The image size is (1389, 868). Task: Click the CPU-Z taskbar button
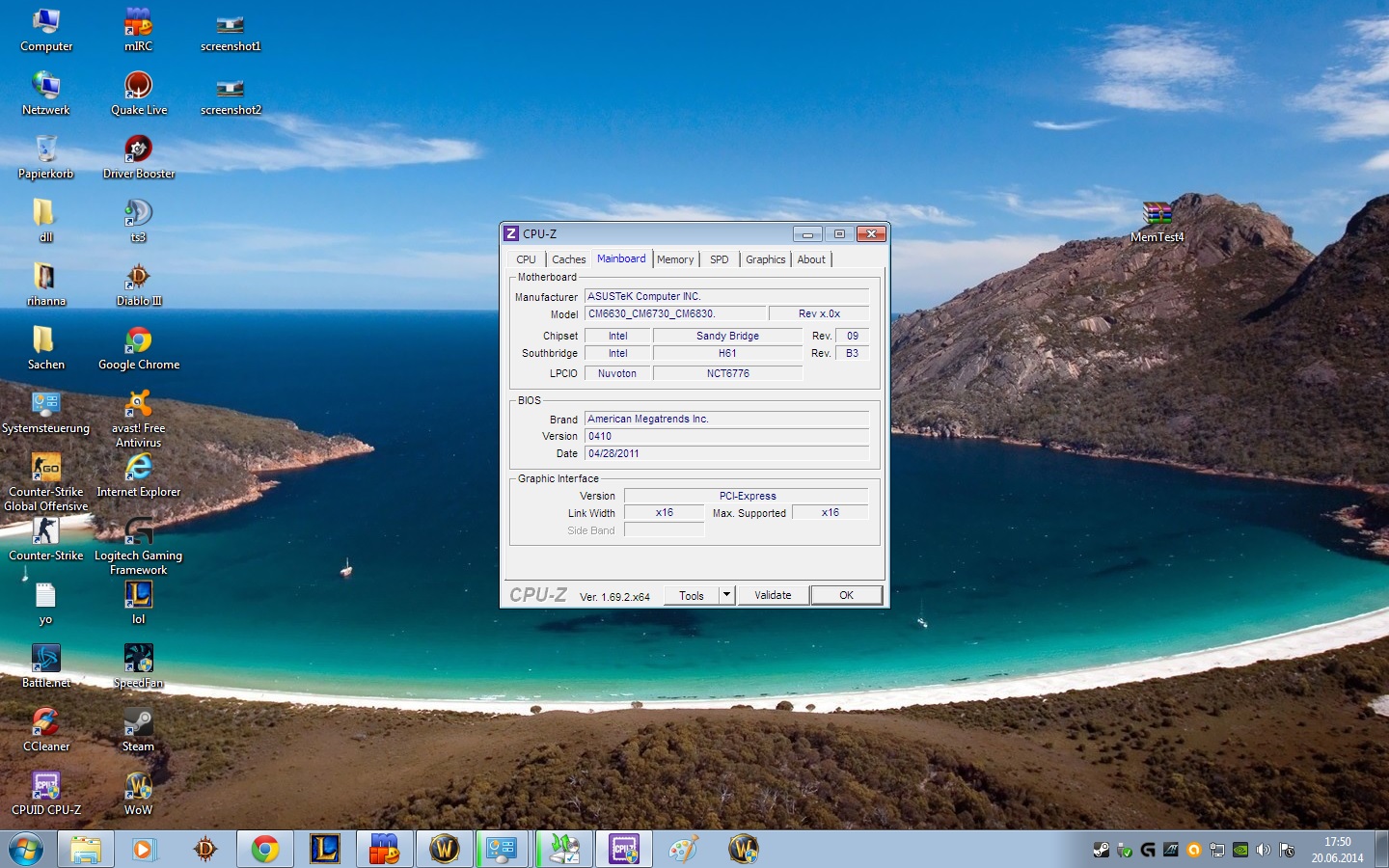pos(624,849)
